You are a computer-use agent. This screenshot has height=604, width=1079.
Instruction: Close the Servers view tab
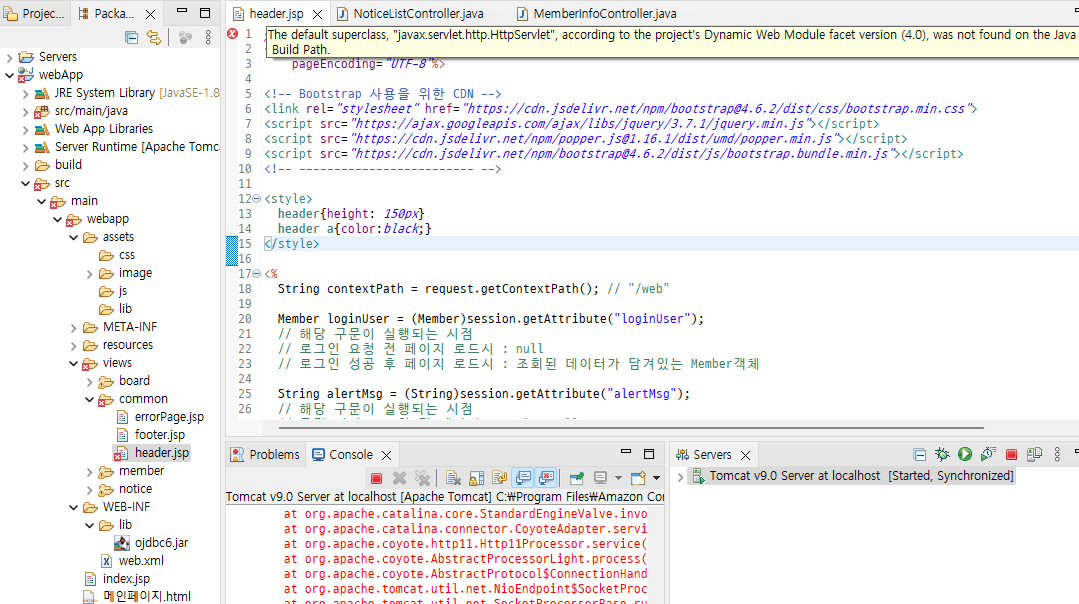[745, 455]
